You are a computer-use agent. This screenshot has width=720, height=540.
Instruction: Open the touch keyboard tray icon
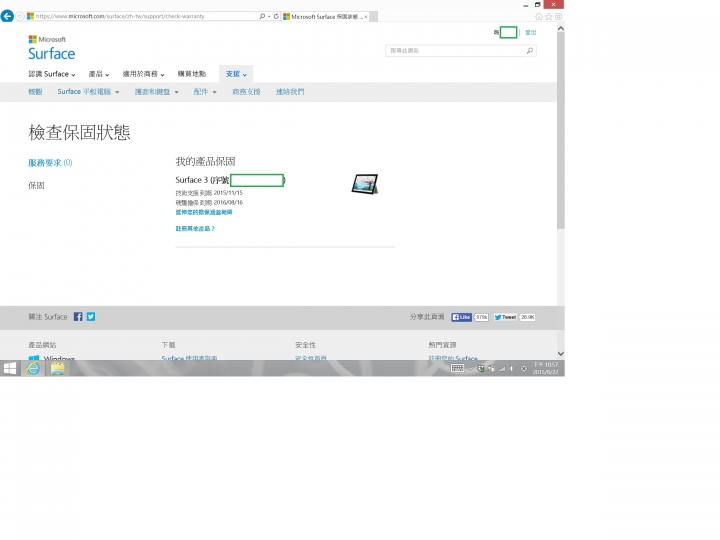click(x=457, y=368)
